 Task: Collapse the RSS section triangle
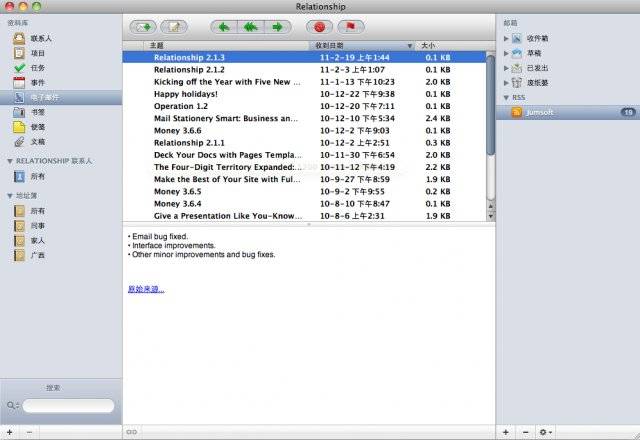click(506, 99)
